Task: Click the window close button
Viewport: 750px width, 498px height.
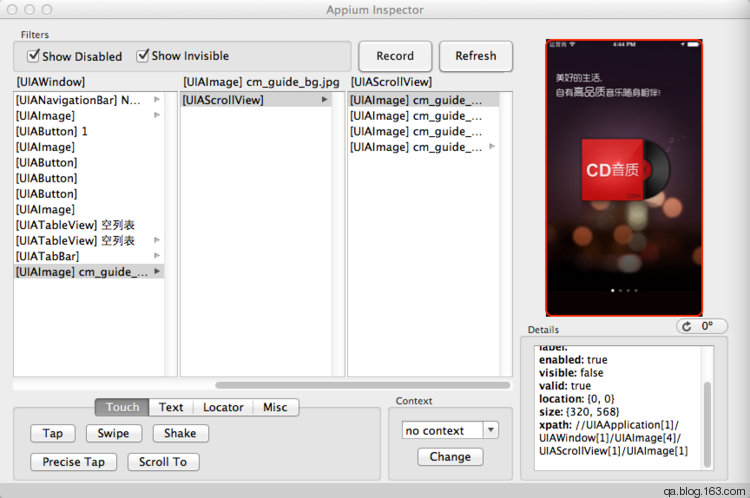Action: coord(12,10)
